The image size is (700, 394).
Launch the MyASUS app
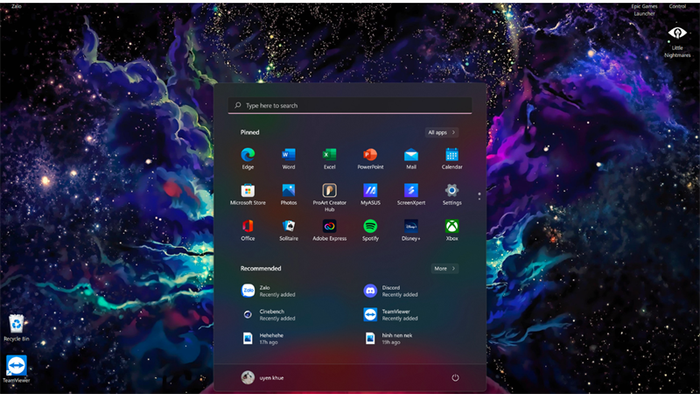tap(370, 194)
